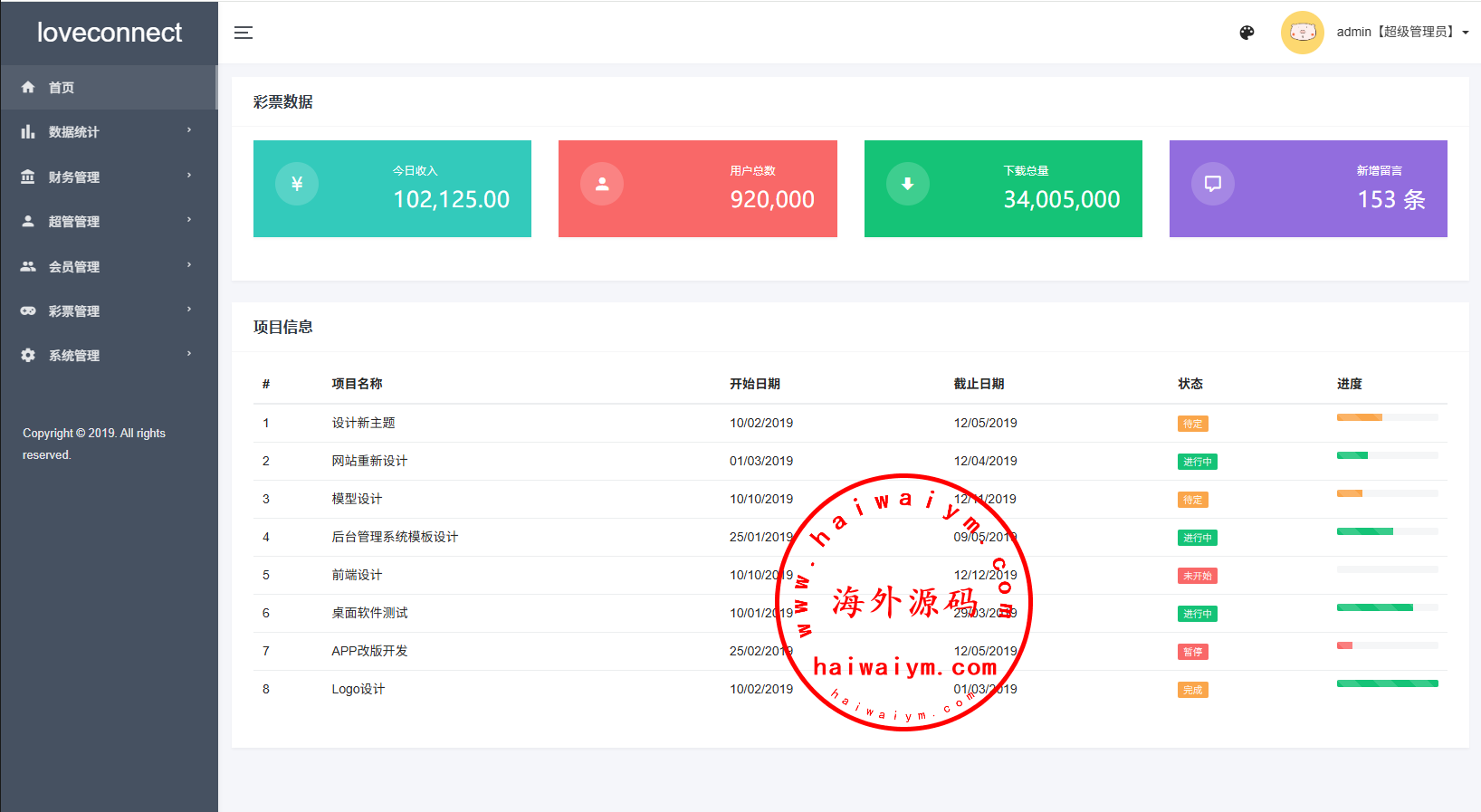Open the admin account dropdown caret
The image size is (1481, 812).
(x=1466, y=33)
